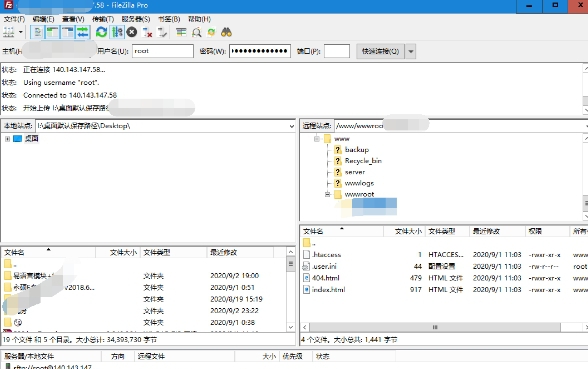Sort remote files by 文件名 column
Viewport: 588px width, 369px height.
click(342, 231)
